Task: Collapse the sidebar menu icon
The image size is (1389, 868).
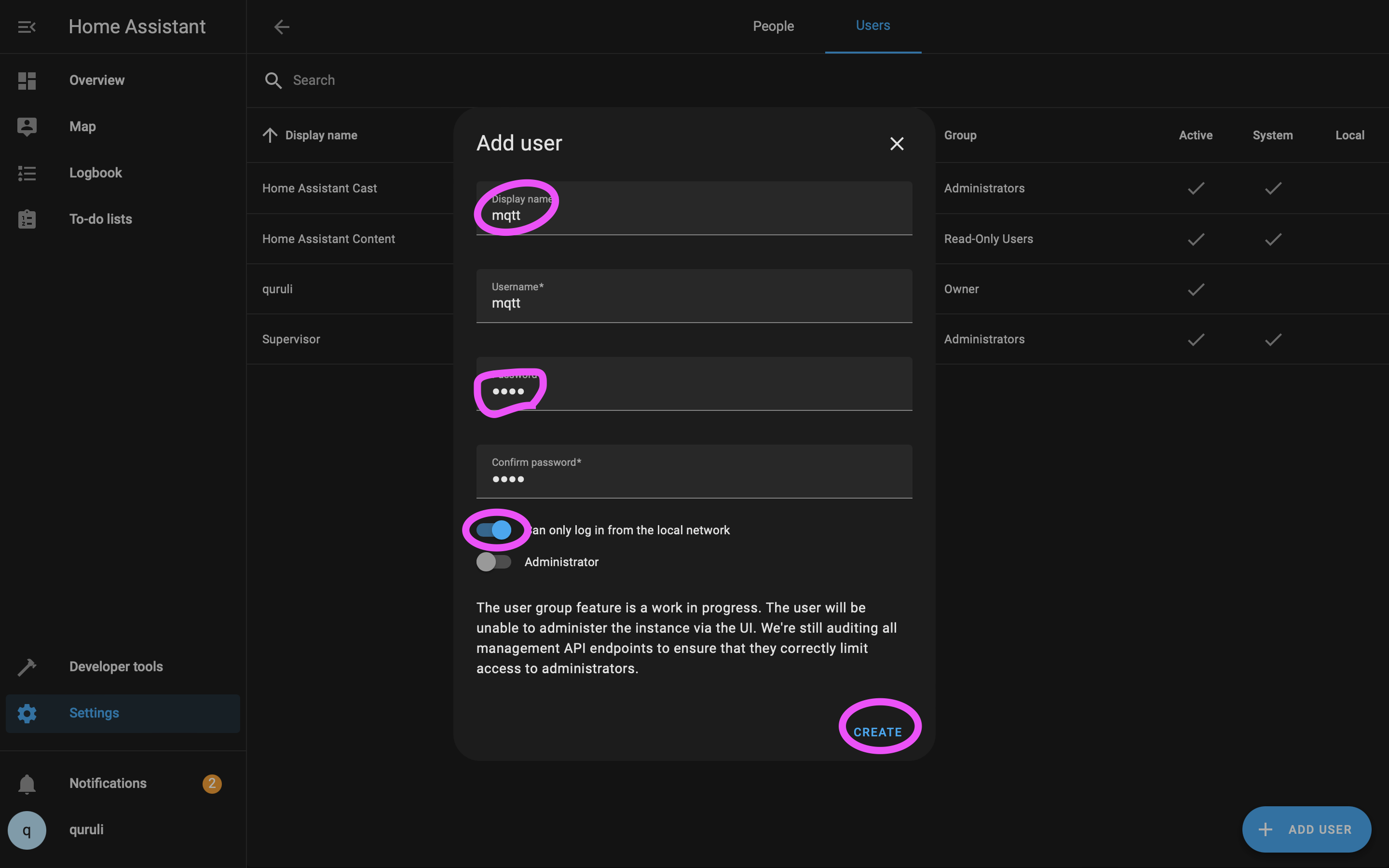Action: (27, 27)
